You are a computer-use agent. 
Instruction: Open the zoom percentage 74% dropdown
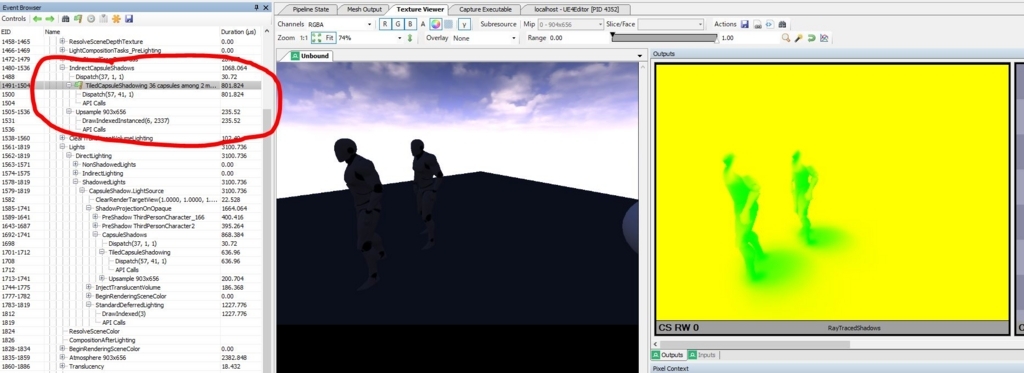click(370, 38)
